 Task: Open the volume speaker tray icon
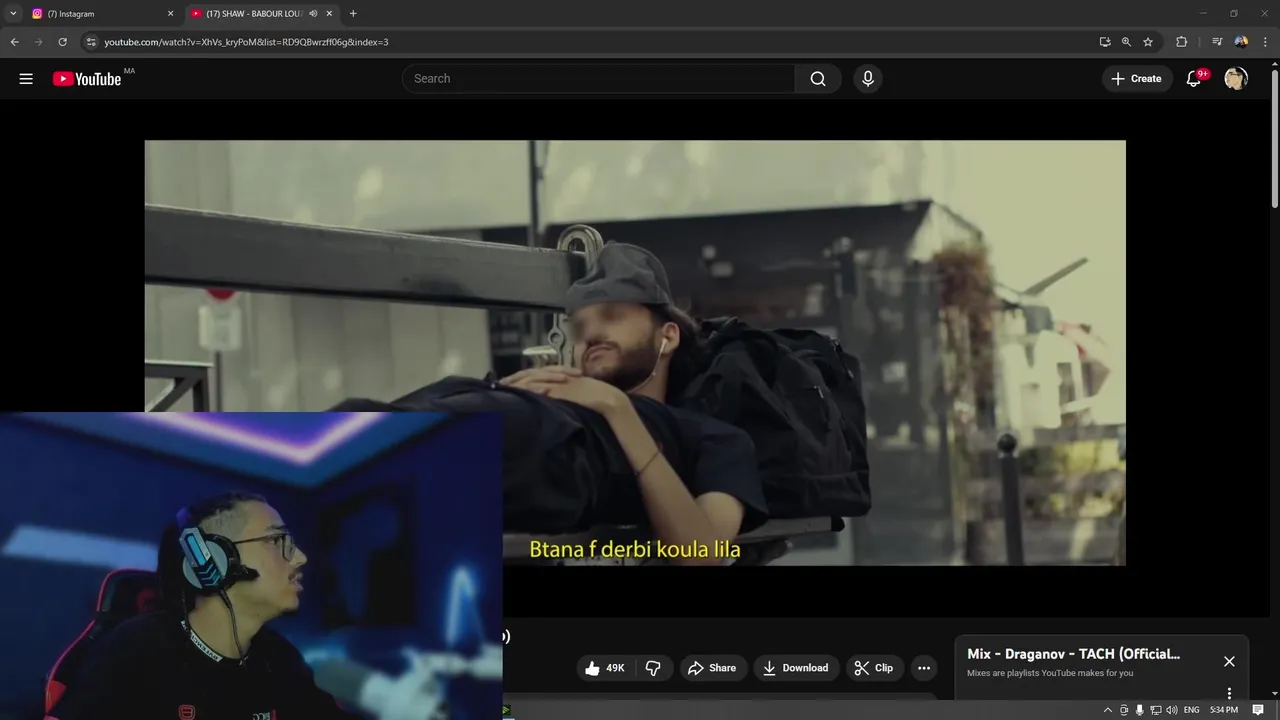pos(1172,710)
